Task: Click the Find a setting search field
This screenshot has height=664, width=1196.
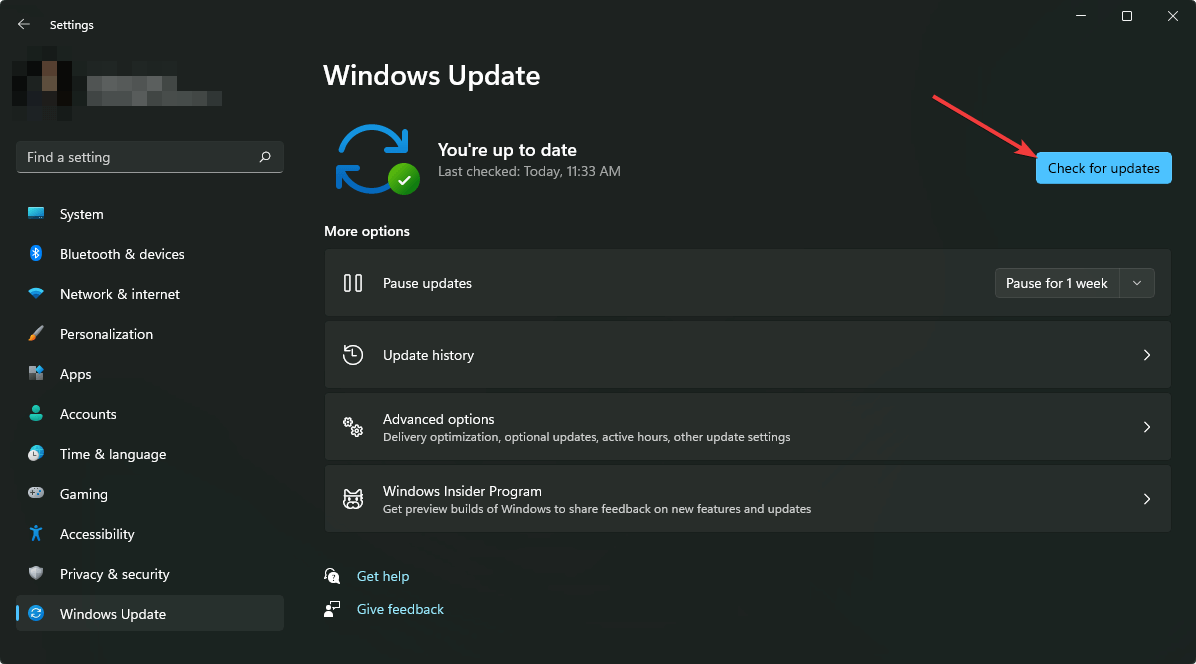Action: point(149,157)
